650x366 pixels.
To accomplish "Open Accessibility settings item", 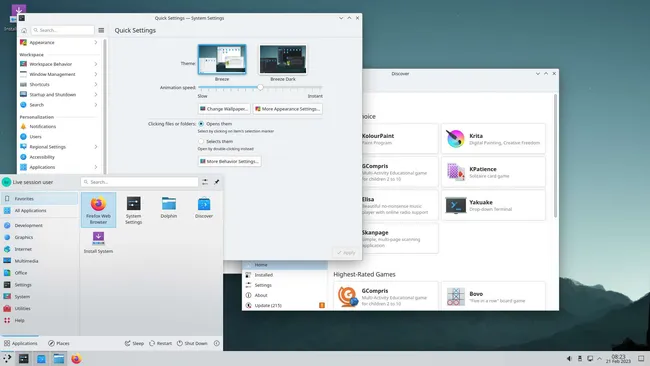I will pyautogui.click(x=59, y=157).
